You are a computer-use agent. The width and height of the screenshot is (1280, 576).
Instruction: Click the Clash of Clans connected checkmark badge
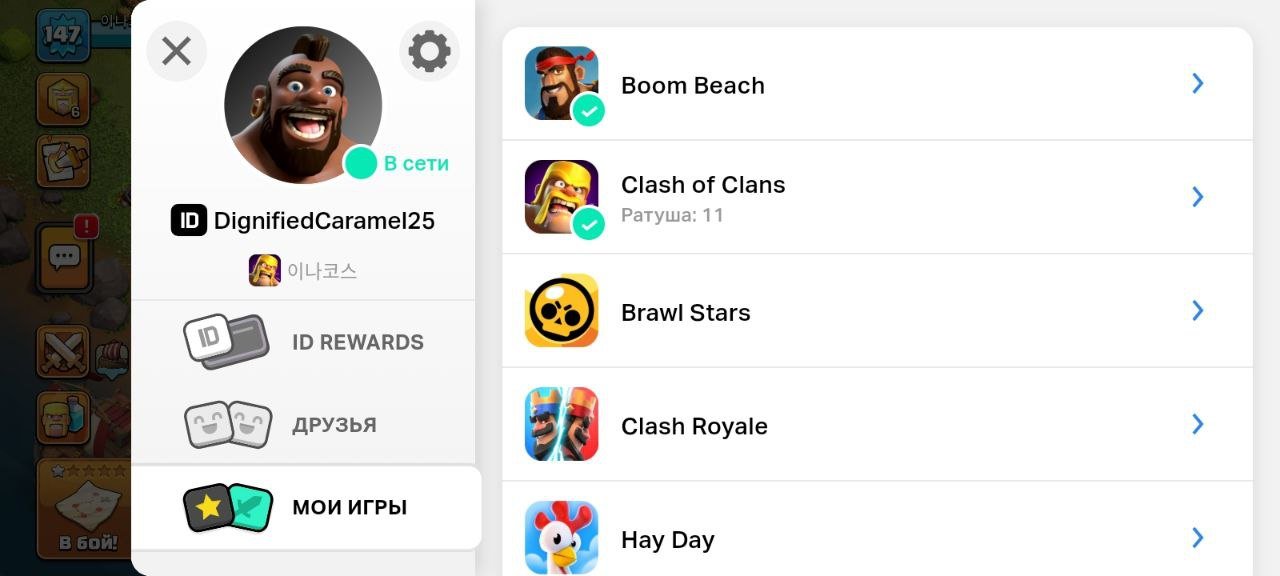(589, 224)
